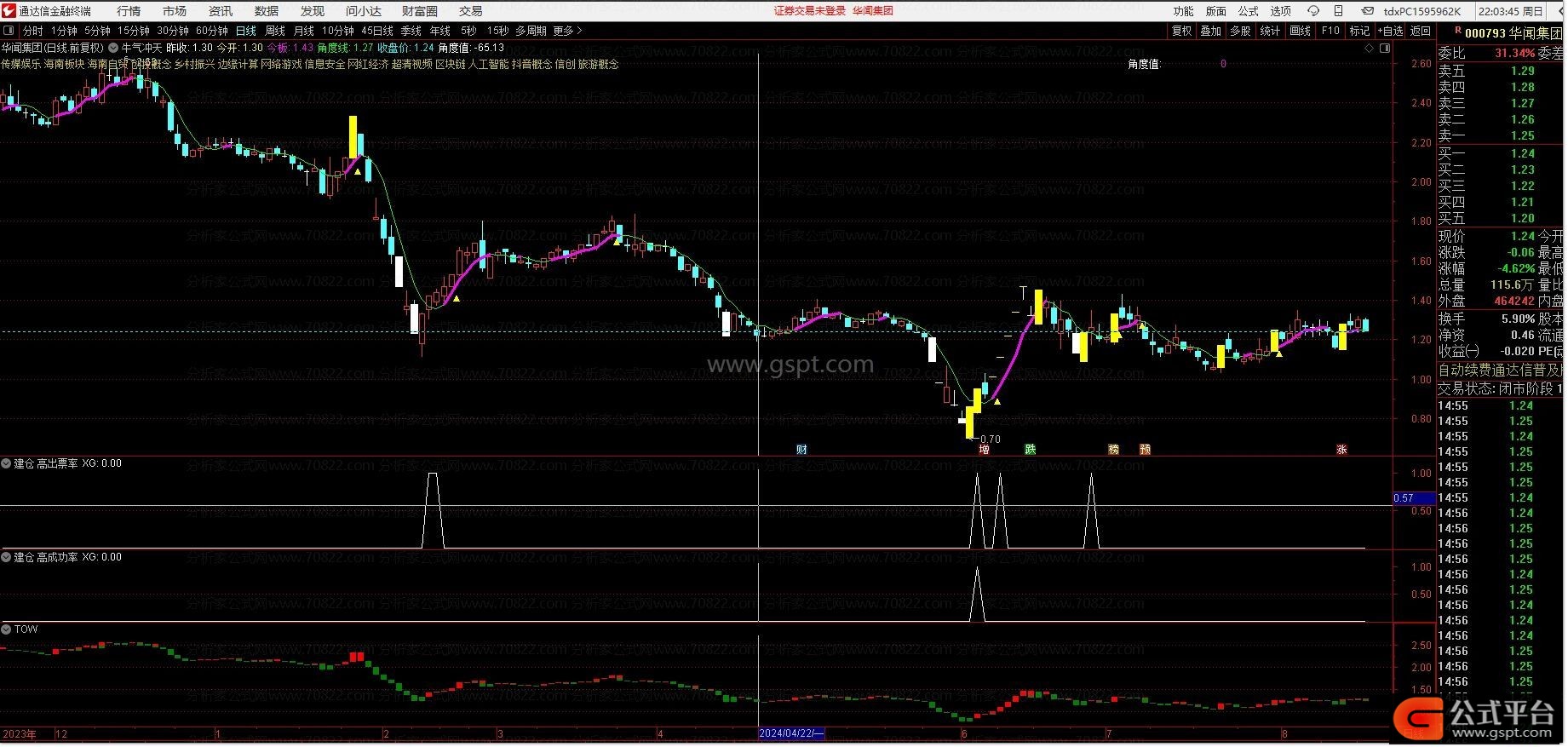This screenshot has height=747, width=1568.
Task: Switch to 分时 chart period
Action: coord(32,31)
